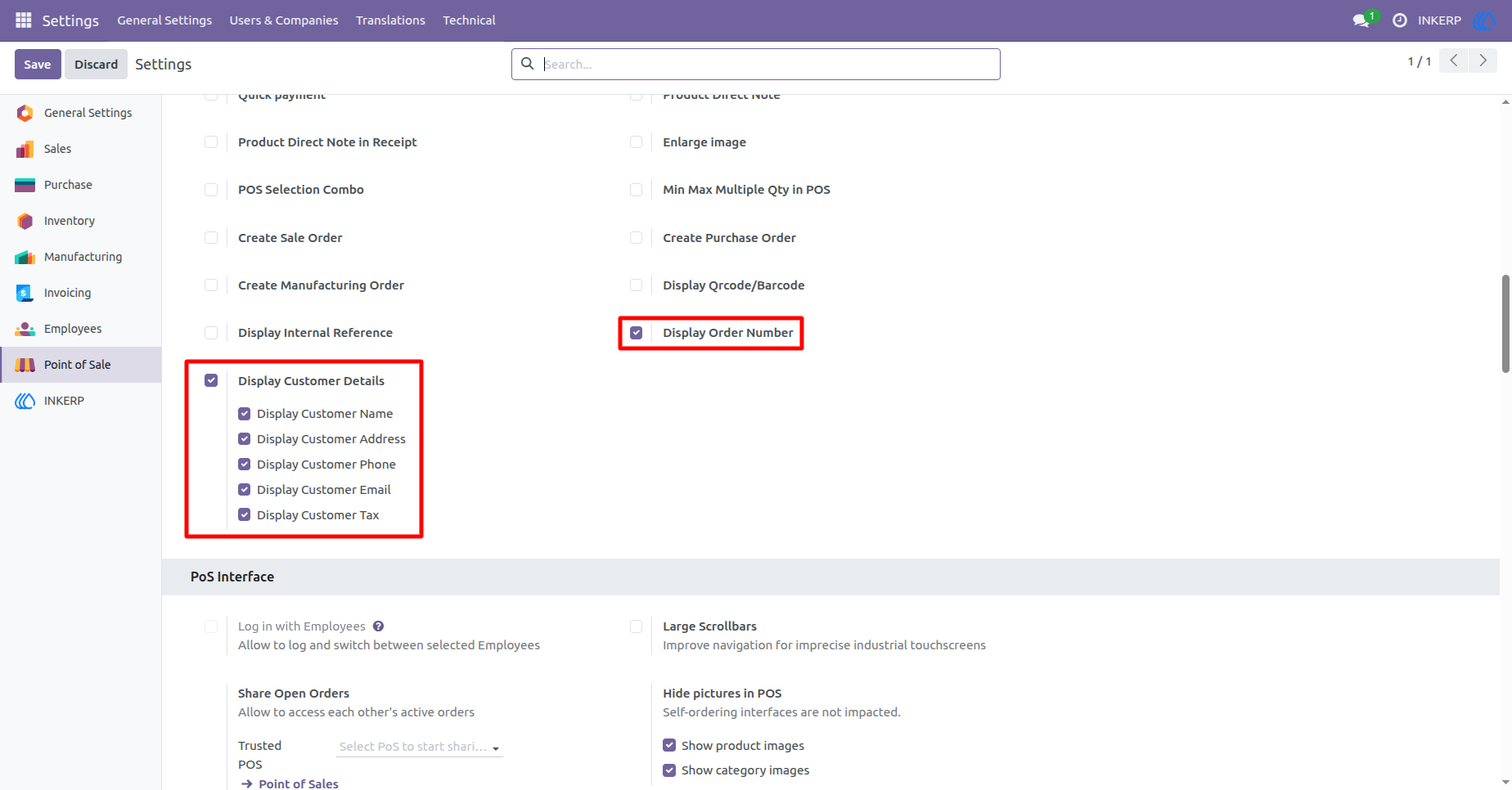
Task: Click the search magnifier icon
Action: pos(528,64)
